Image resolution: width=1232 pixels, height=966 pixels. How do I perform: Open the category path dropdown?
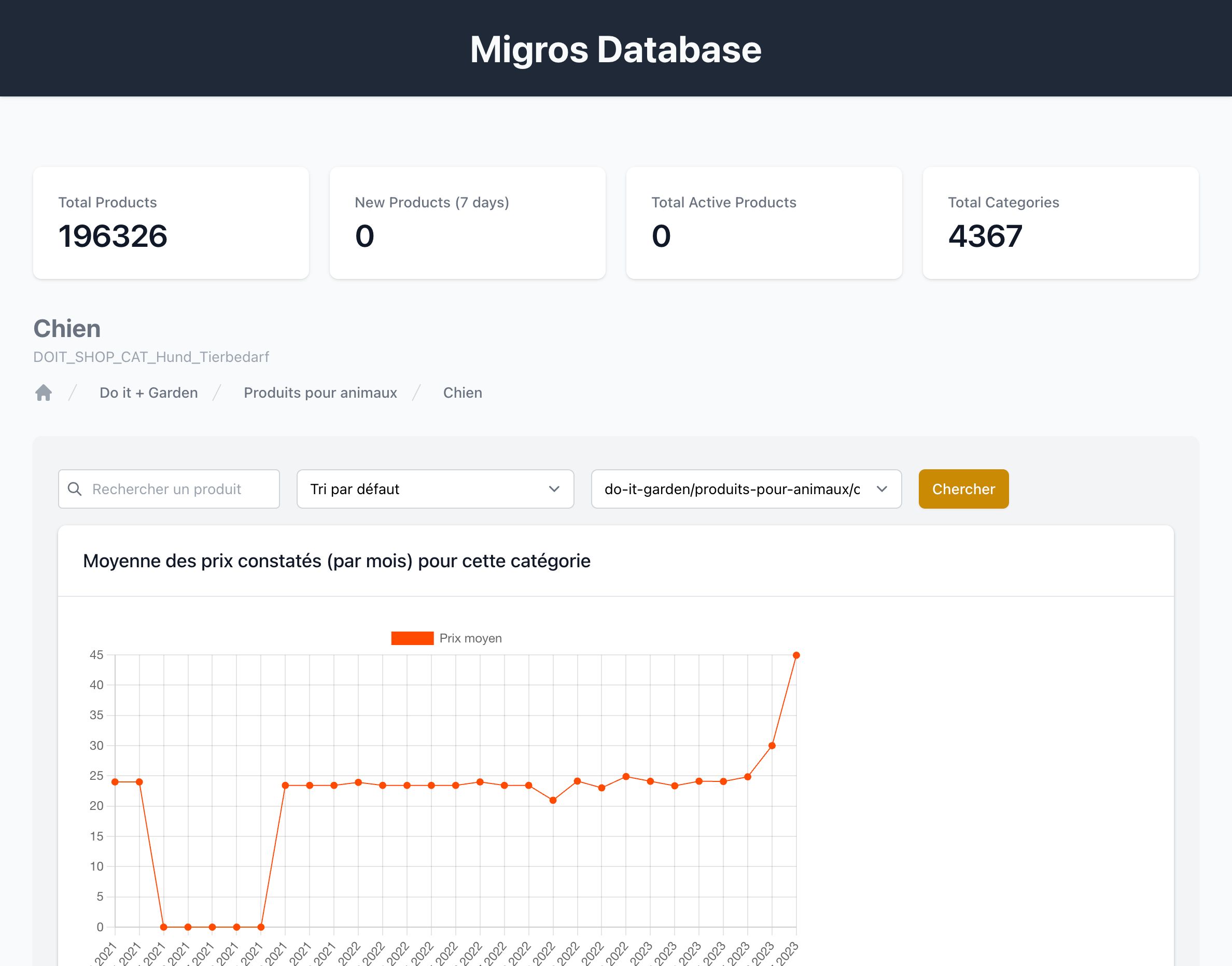click(x=746, y=488)
